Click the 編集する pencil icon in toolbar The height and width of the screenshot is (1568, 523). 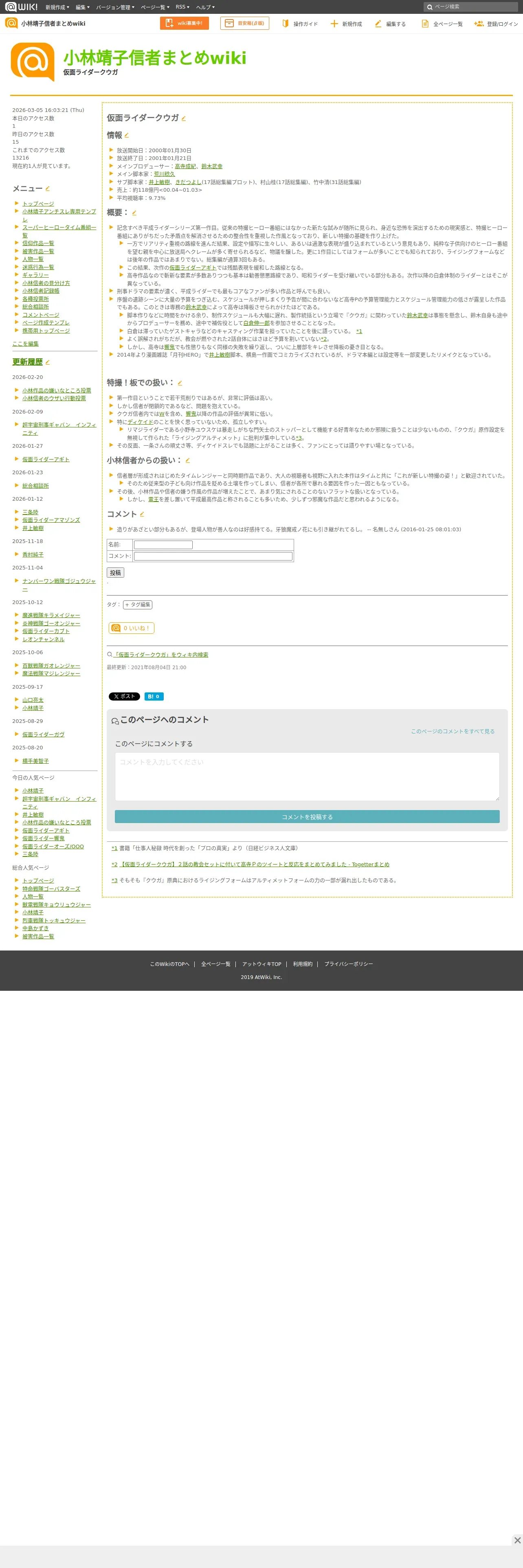coord(378,24)
